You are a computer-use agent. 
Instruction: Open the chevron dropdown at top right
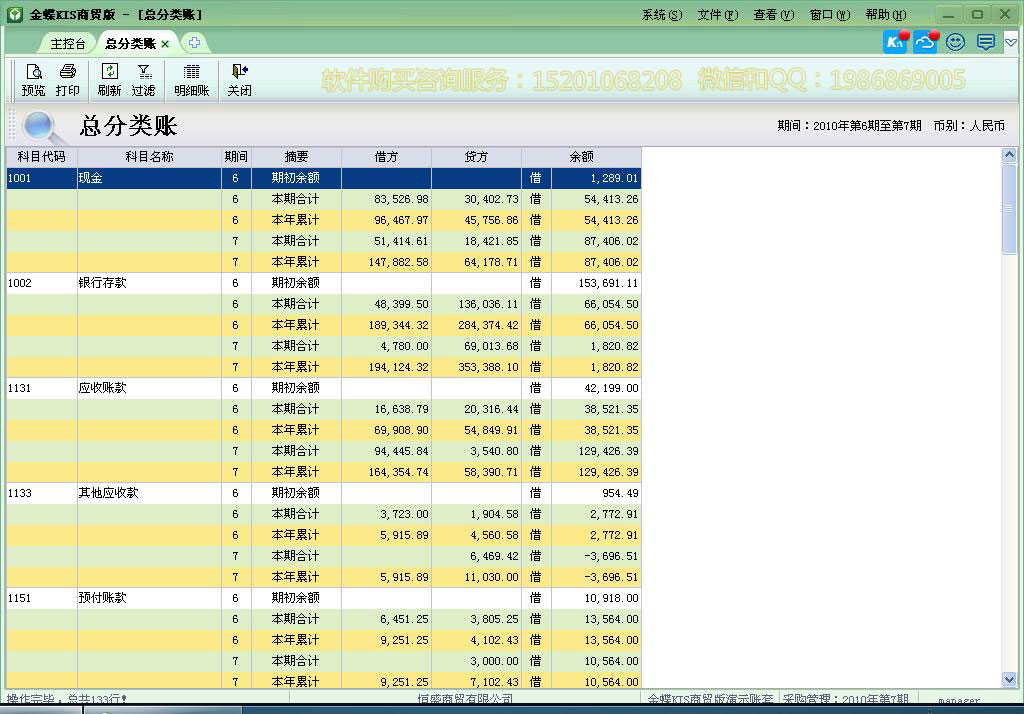tap(1009, 44)
